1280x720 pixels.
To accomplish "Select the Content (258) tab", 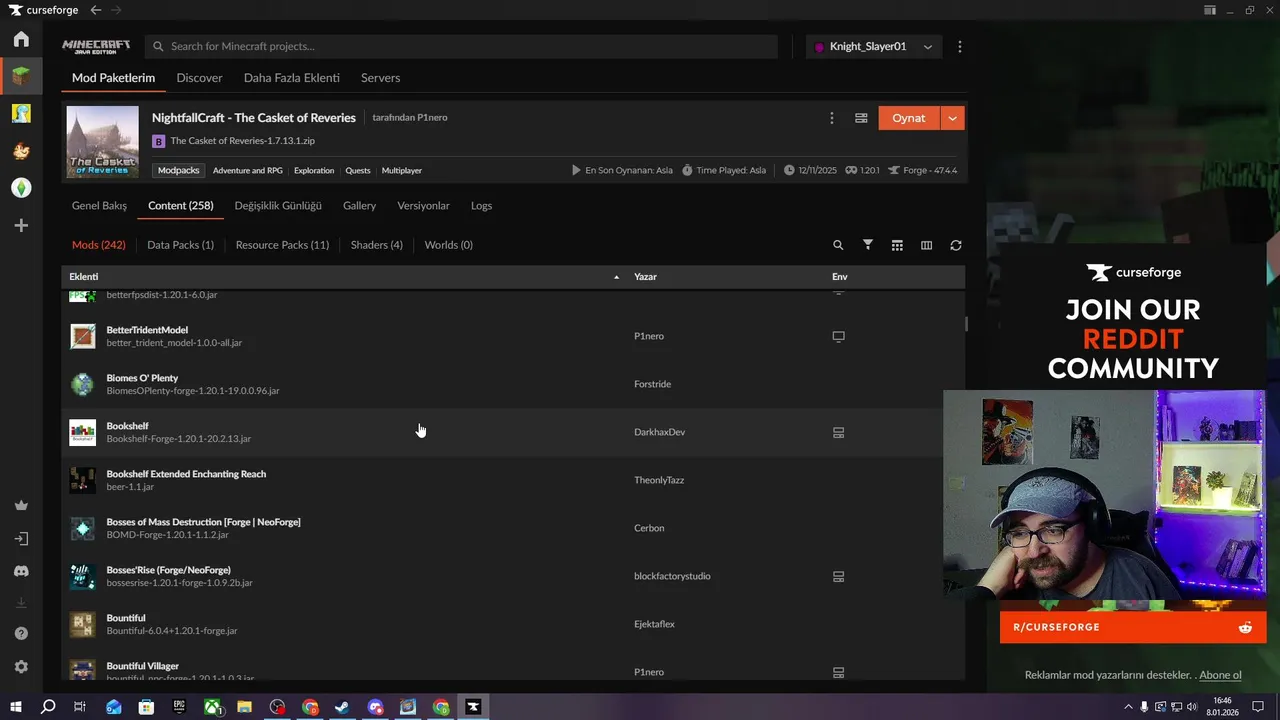I will coord(181,206).
